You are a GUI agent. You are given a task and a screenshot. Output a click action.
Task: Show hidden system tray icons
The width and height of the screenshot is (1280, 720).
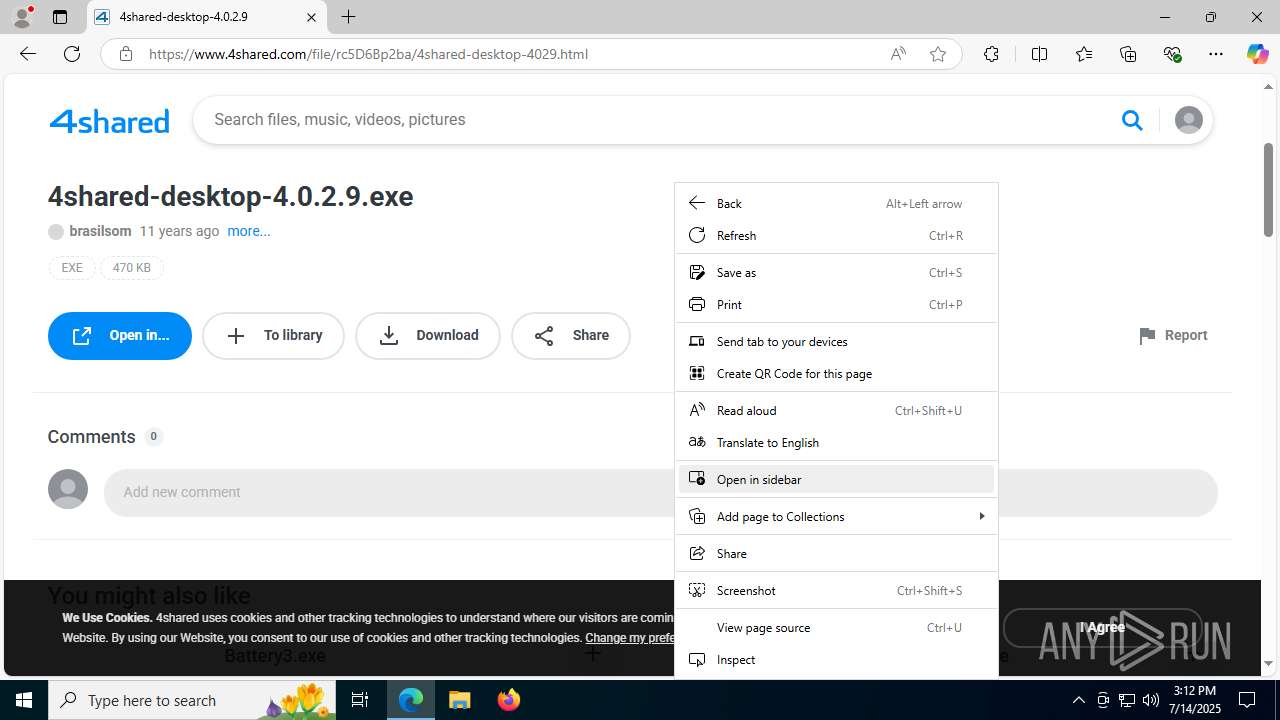click(1078, 700)
